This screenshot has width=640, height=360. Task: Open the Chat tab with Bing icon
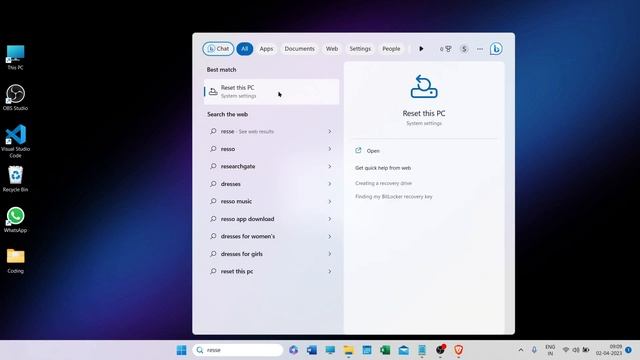click(x=218, y=49)
